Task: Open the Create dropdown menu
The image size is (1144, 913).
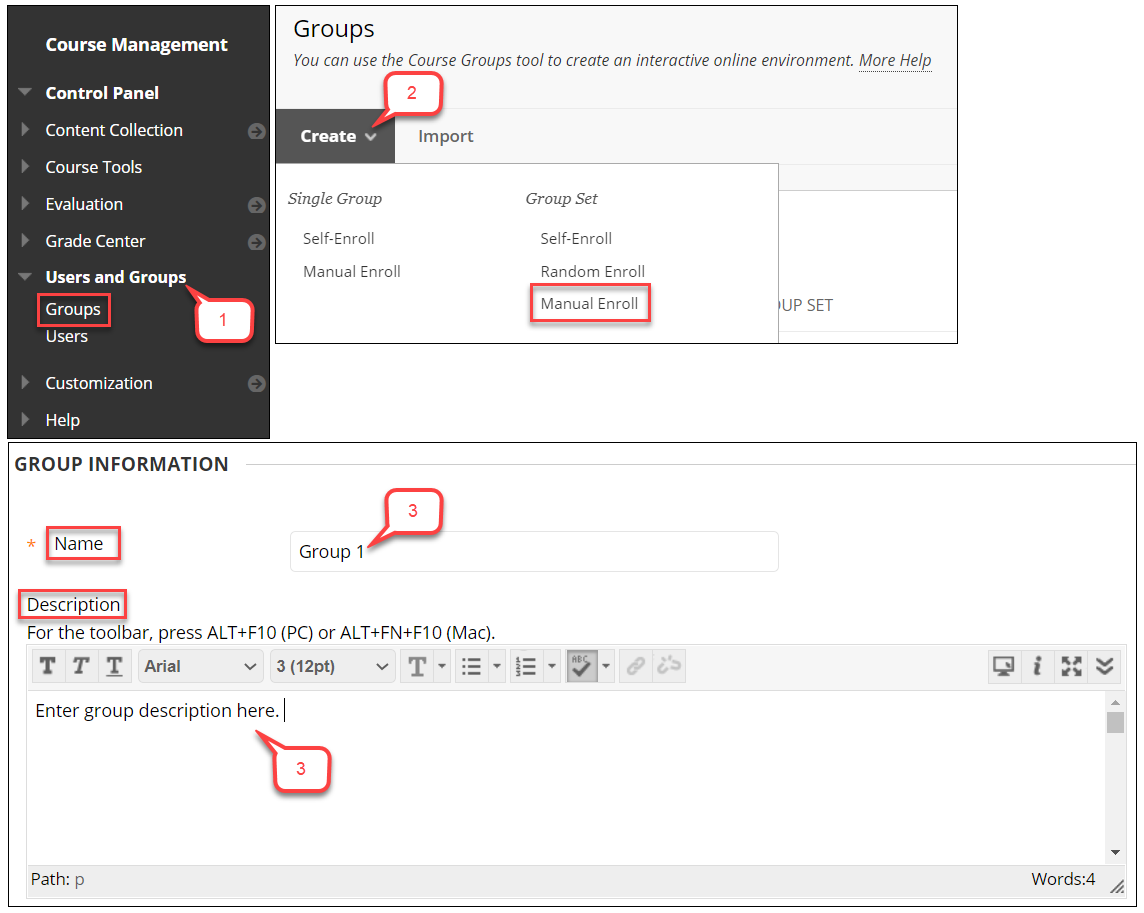Action: pyautogui.click(x=336, y=136)
